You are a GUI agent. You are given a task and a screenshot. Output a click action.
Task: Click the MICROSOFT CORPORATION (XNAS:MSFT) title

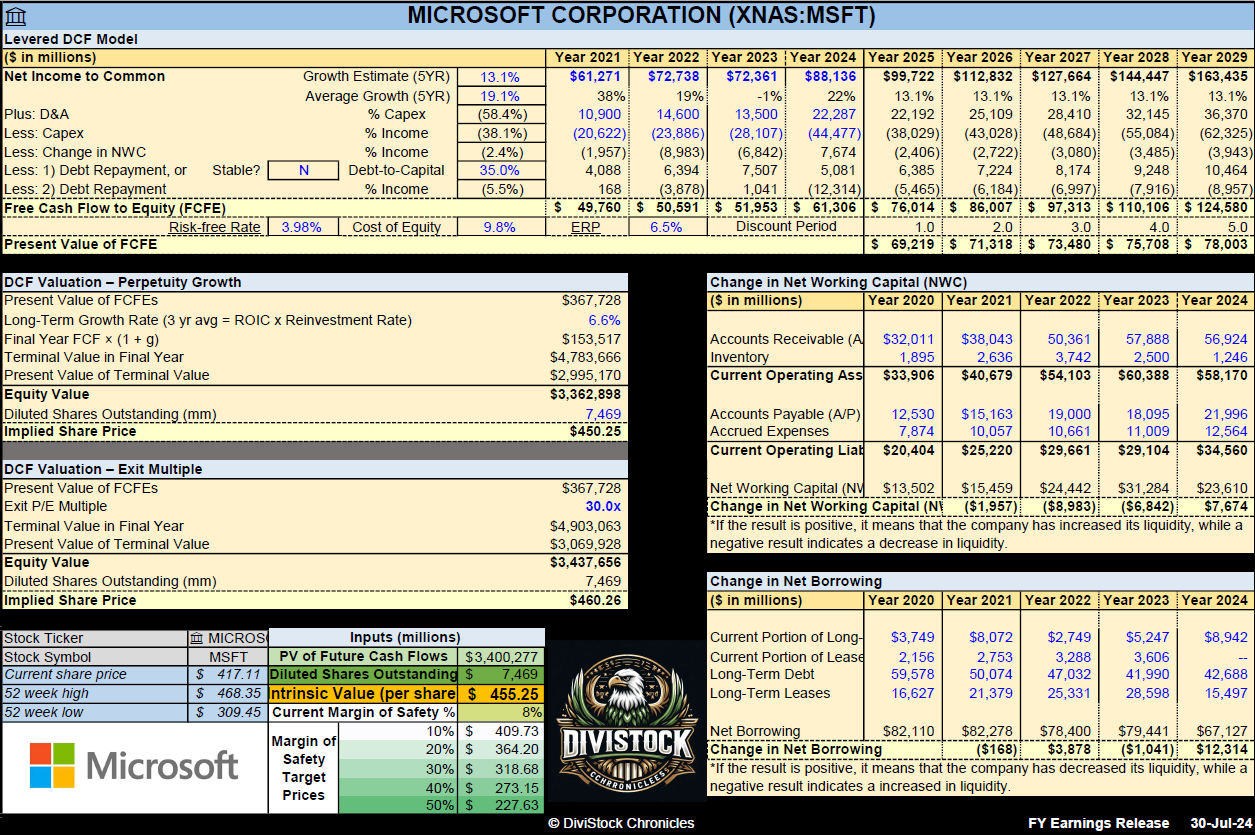pos(641,15)
